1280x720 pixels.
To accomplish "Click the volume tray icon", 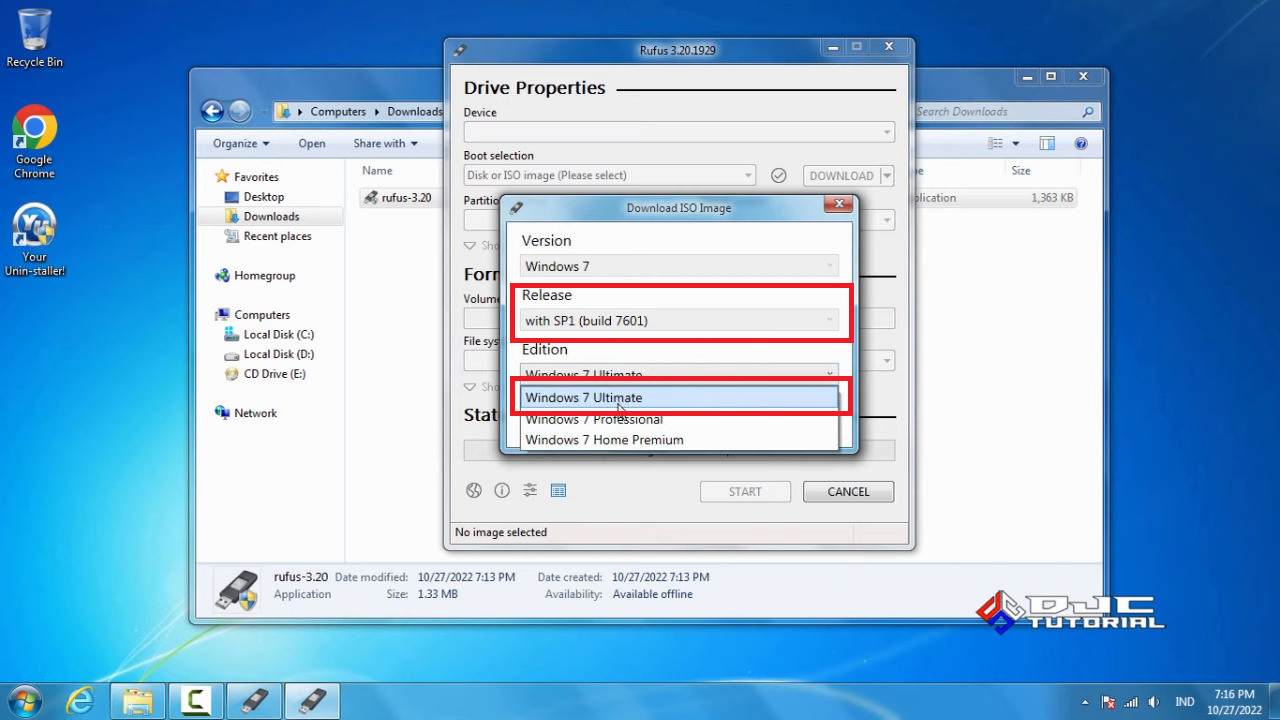I will 1154,702.
